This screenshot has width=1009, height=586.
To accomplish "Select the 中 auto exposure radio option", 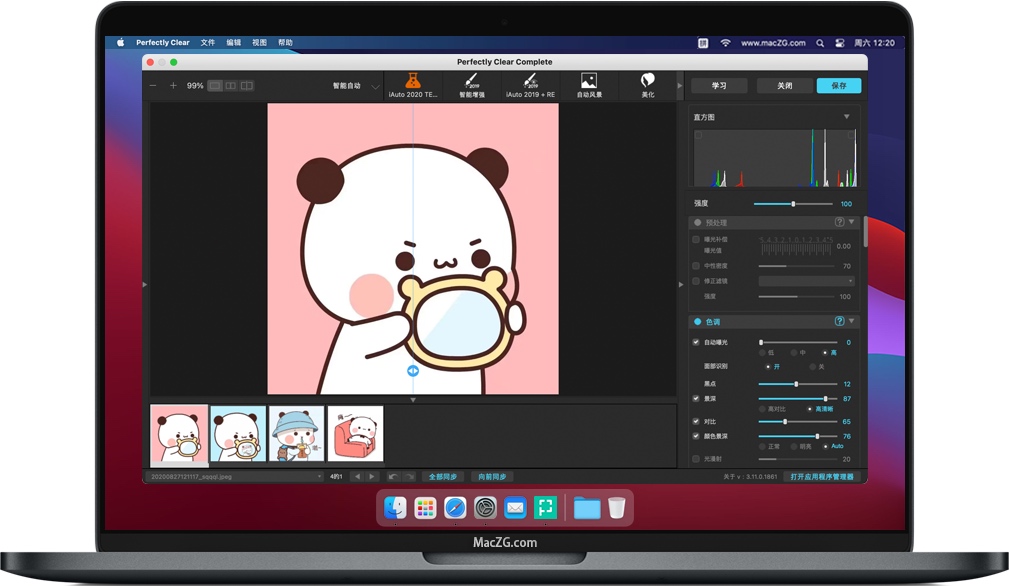I will 793,353.
